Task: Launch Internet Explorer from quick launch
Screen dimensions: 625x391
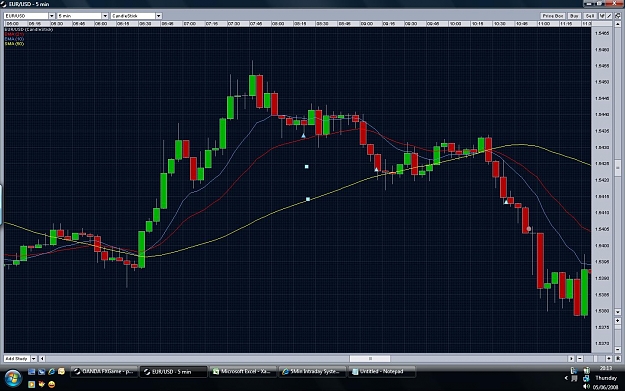Action: coord(51,371)
